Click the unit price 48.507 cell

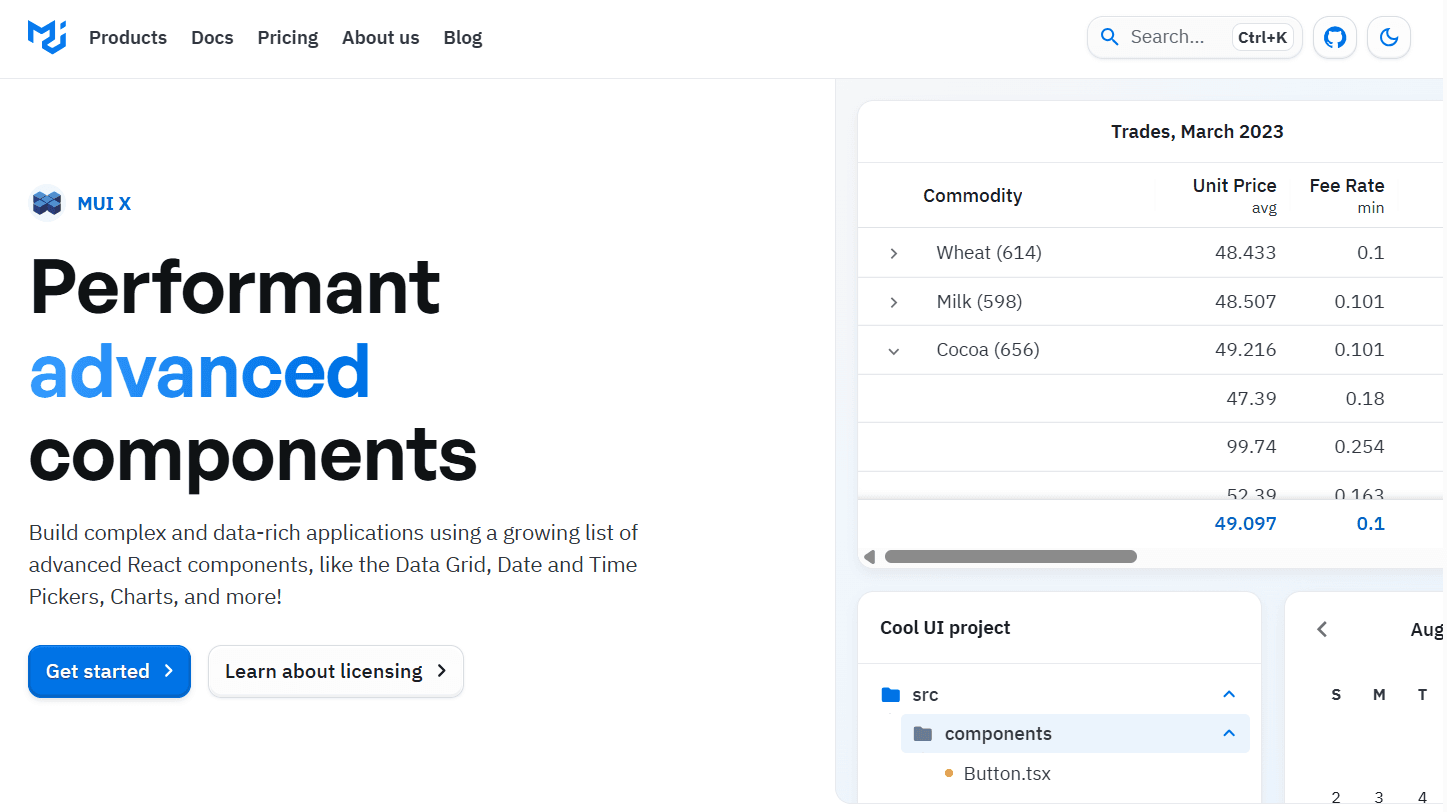1245,302
